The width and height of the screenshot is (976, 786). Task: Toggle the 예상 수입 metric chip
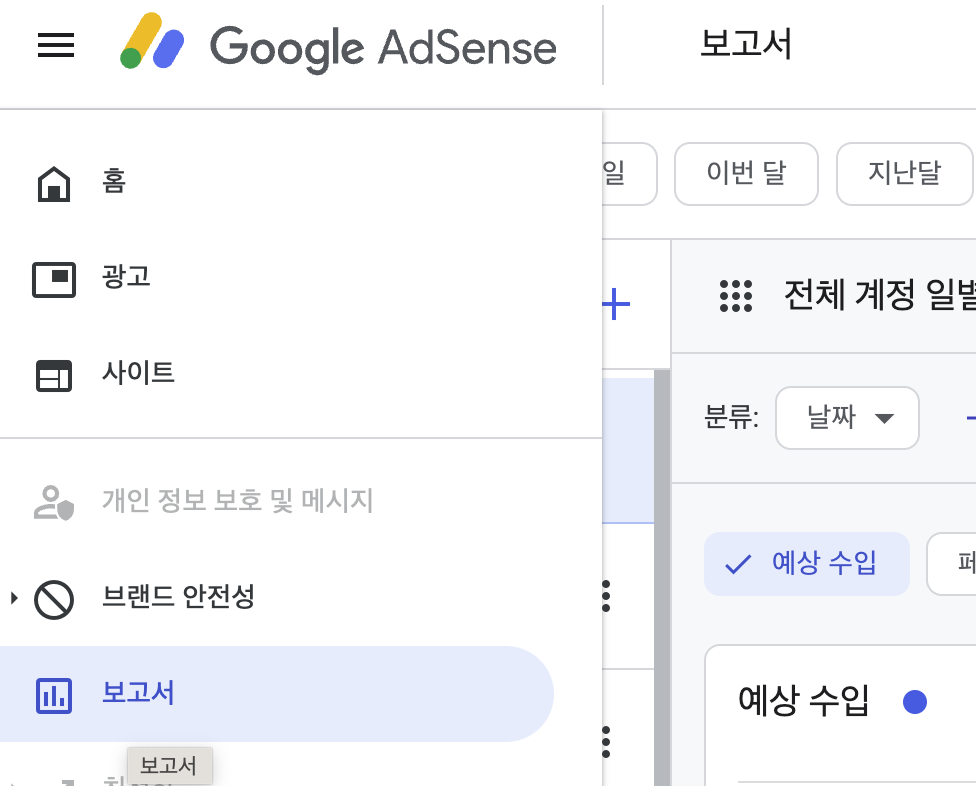click(807, 563)
